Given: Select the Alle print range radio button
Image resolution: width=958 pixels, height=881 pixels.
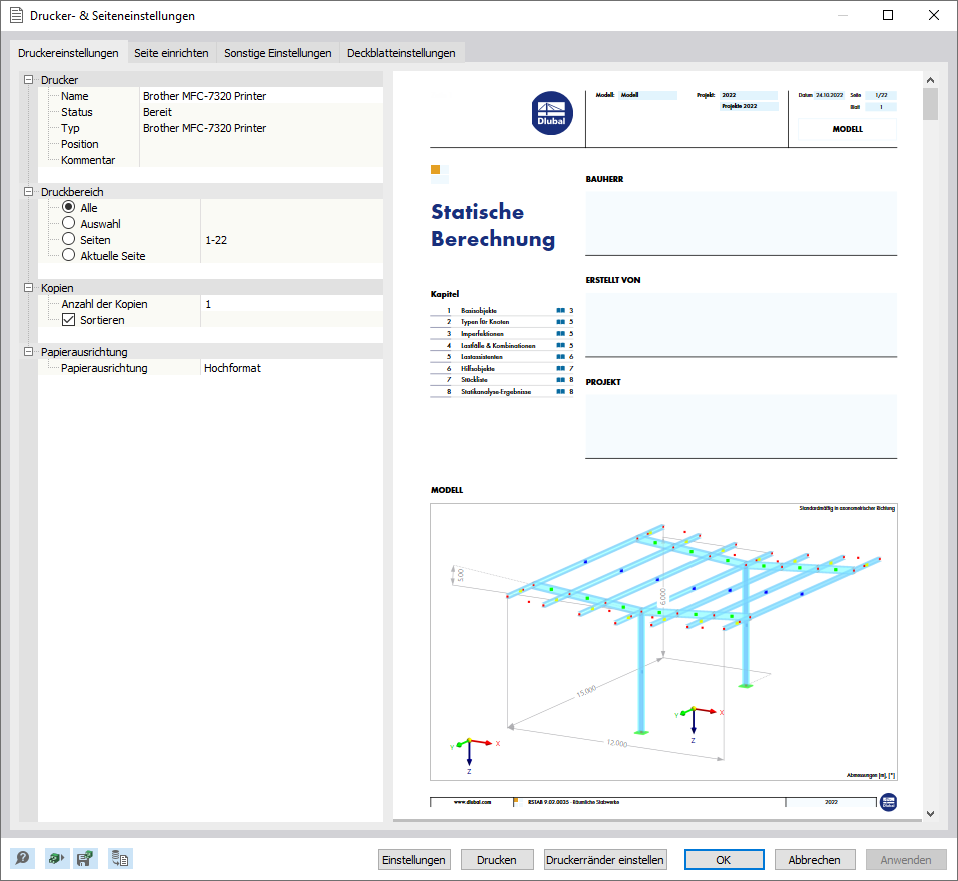Looking at the screenshot, I should 68,207.
